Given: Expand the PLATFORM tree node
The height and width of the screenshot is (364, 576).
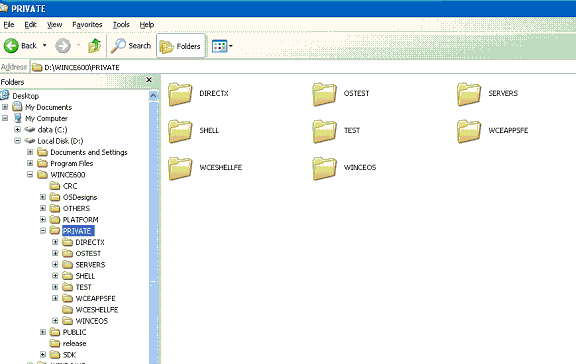Looking at the screenshot, I should click(x=43, y=219).
